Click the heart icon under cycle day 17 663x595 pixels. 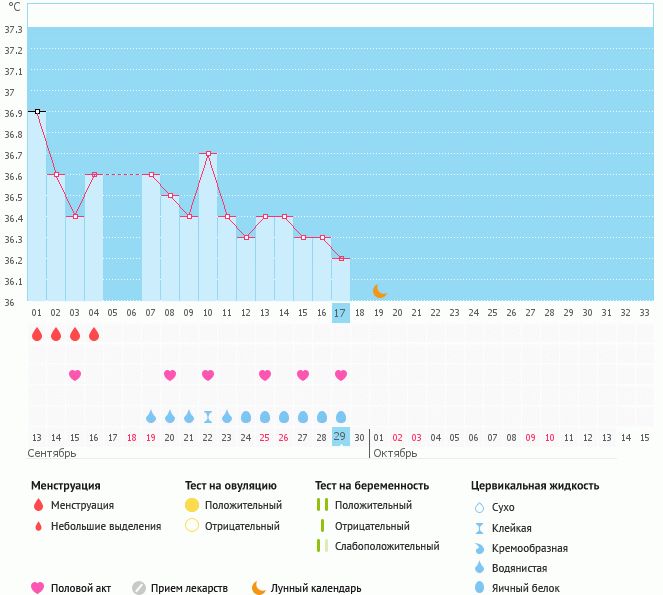click(341, 375)
